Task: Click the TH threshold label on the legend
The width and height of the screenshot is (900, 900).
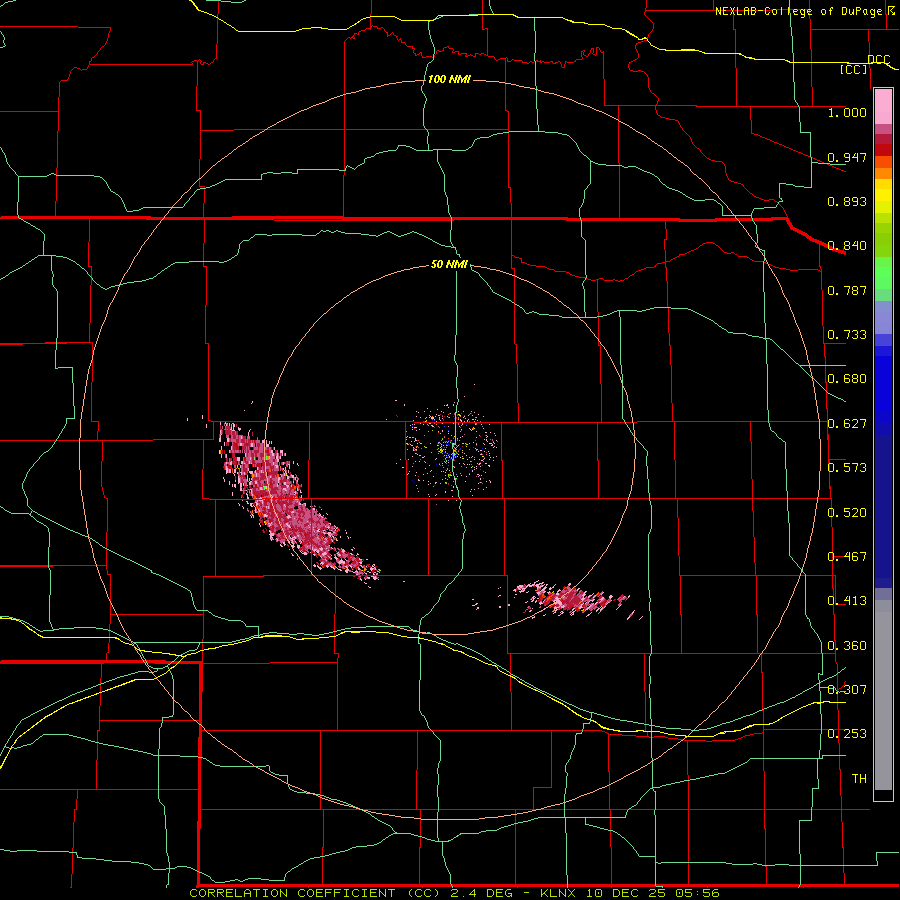Action: coord(859,778)
